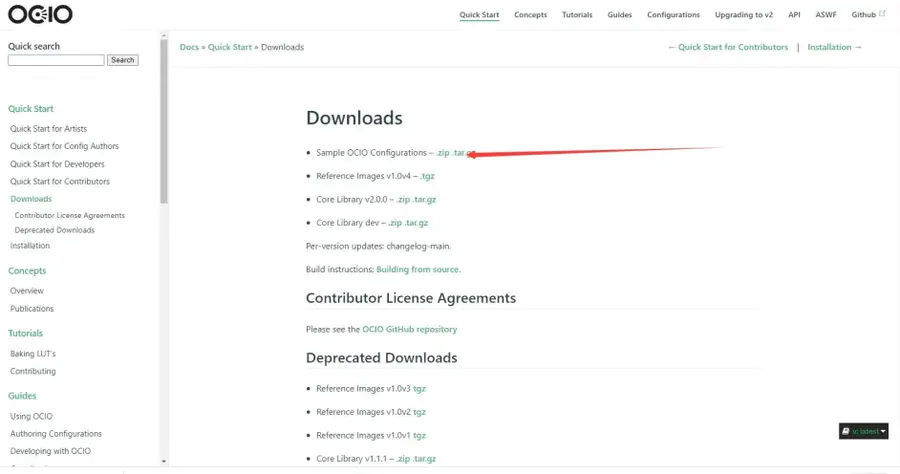900x474 pixels.
Task: Open ASWF top navigation tab
Action: [x=826, y=15]
